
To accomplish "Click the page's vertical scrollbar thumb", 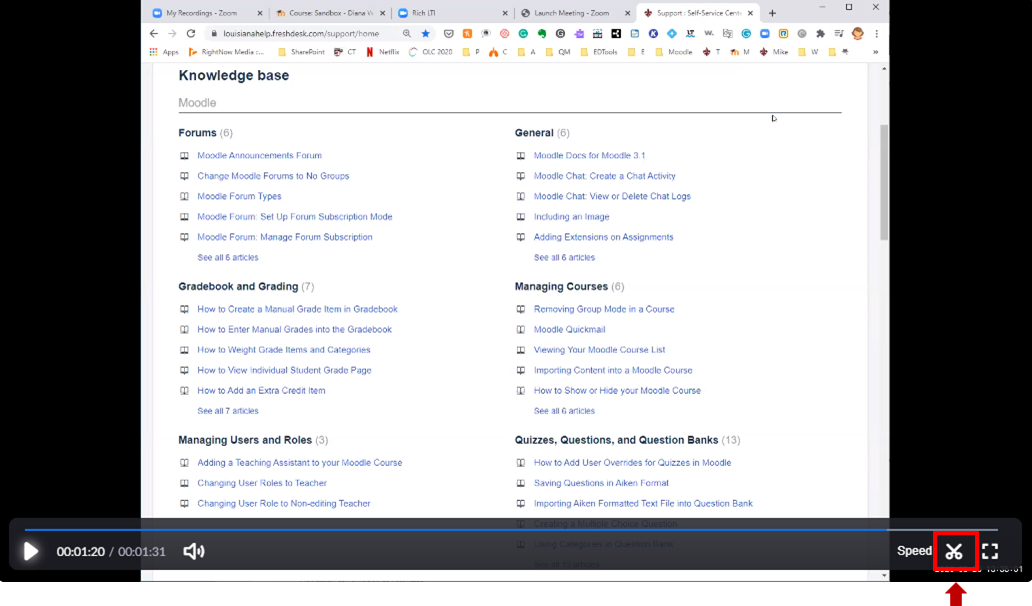I will [x=883, y=182].
